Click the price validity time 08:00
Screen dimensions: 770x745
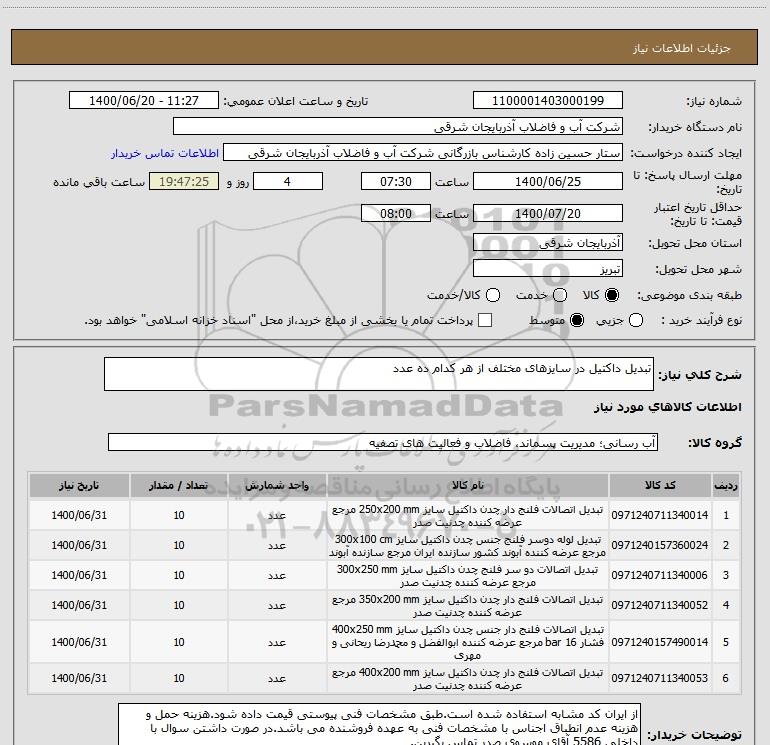point(396,213)
